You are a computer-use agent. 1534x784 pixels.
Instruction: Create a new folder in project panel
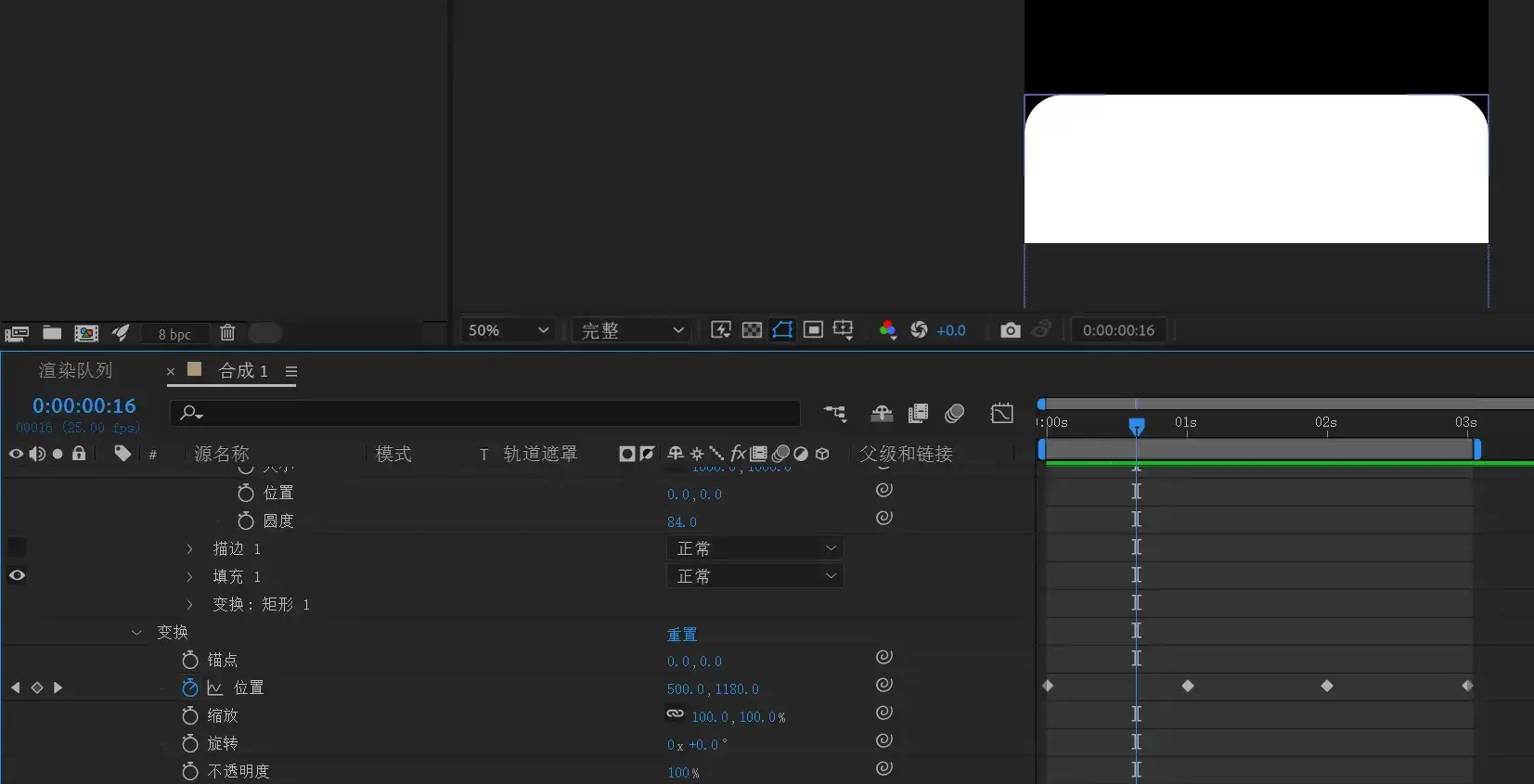pyautogui.click(x=52, y=332)
